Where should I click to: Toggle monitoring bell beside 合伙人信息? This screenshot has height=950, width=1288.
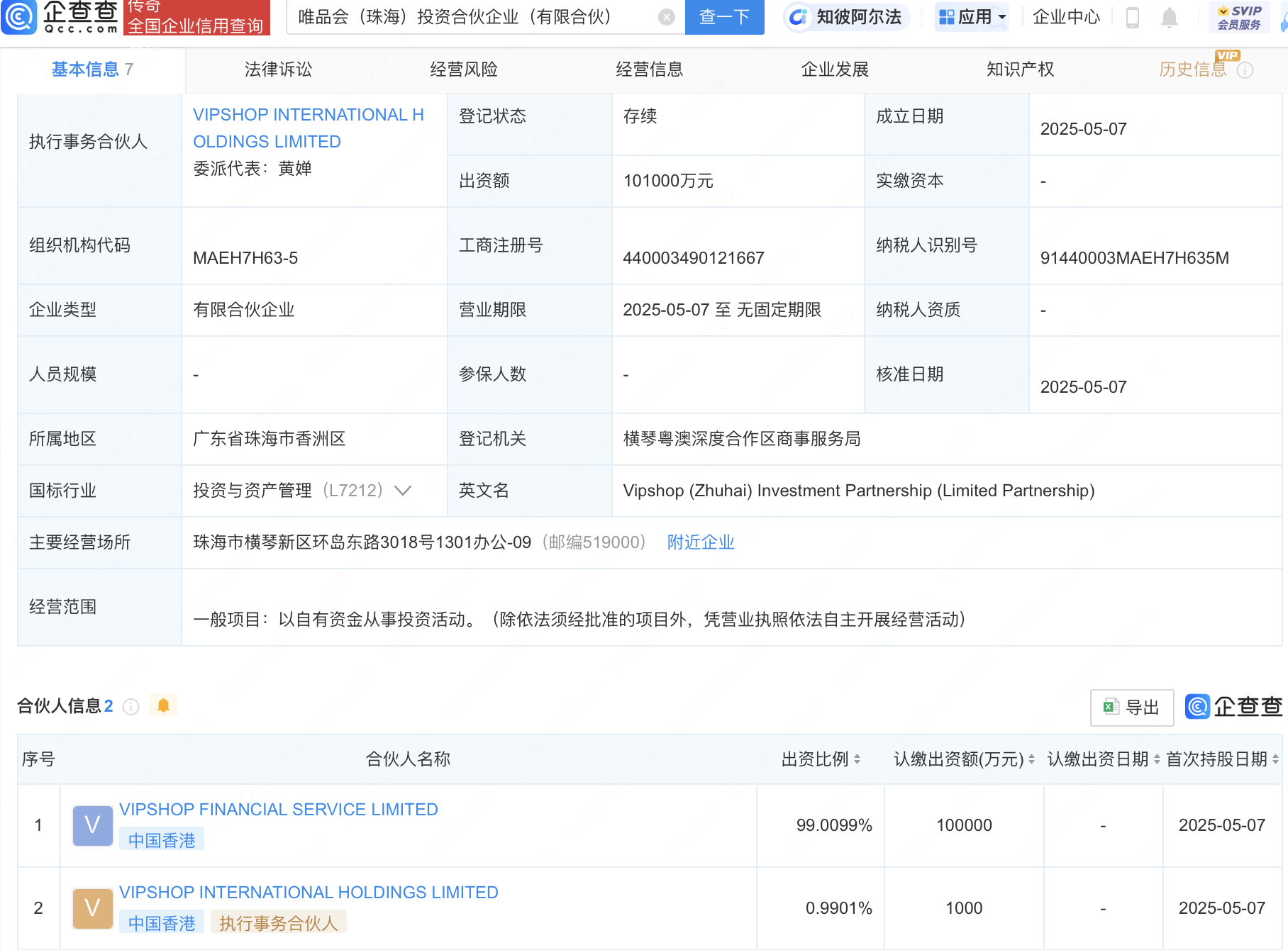pos(164,705)
